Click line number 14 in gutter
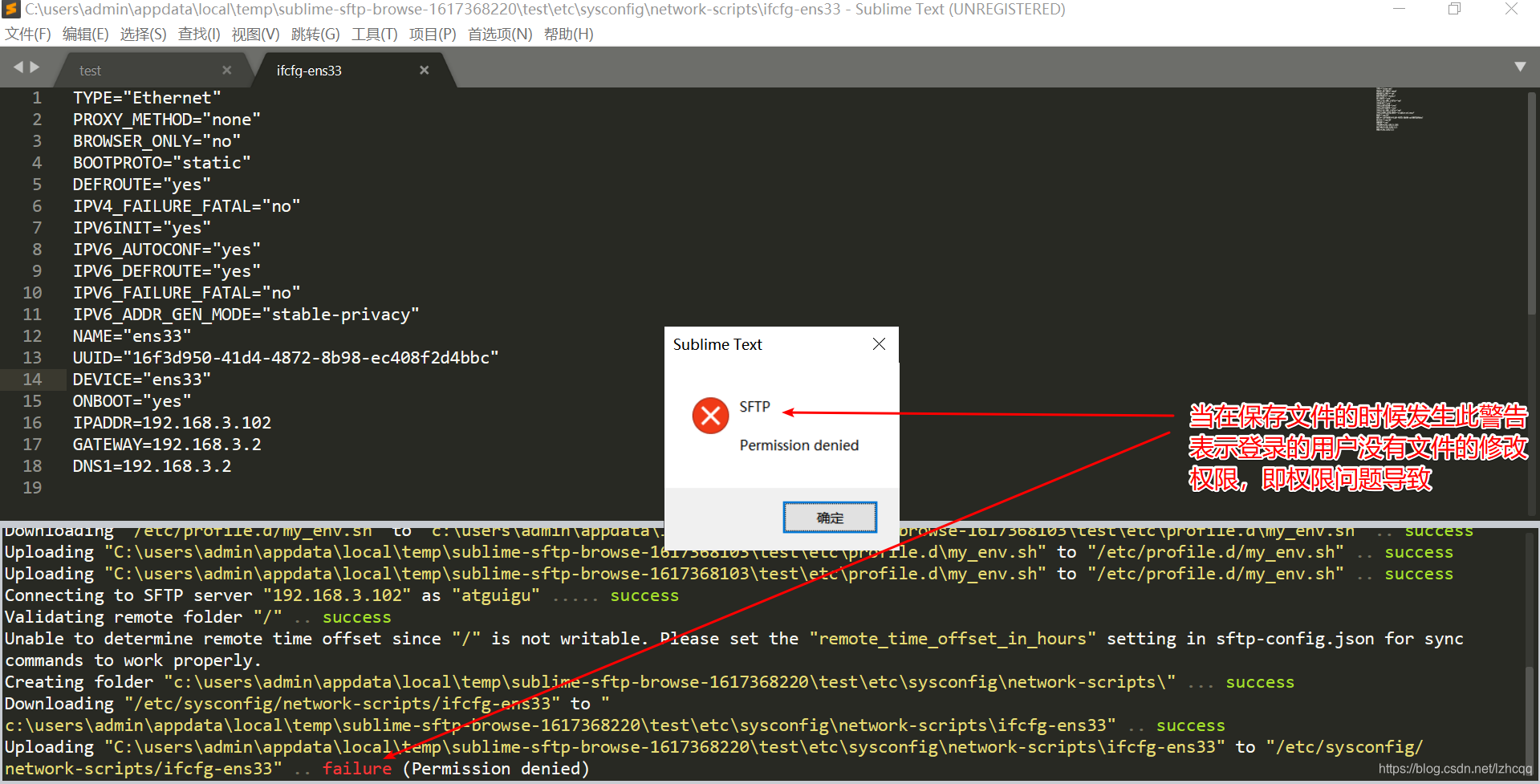This screenshot has height=784, width=1540. [32, 379]
